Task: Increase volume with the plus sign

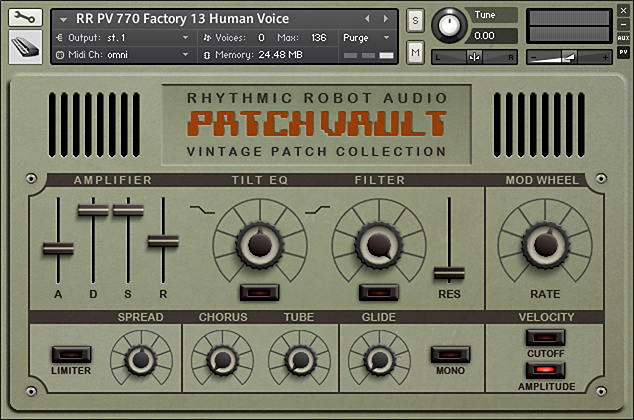Action: pyautogui.click(x=605, y=57)
